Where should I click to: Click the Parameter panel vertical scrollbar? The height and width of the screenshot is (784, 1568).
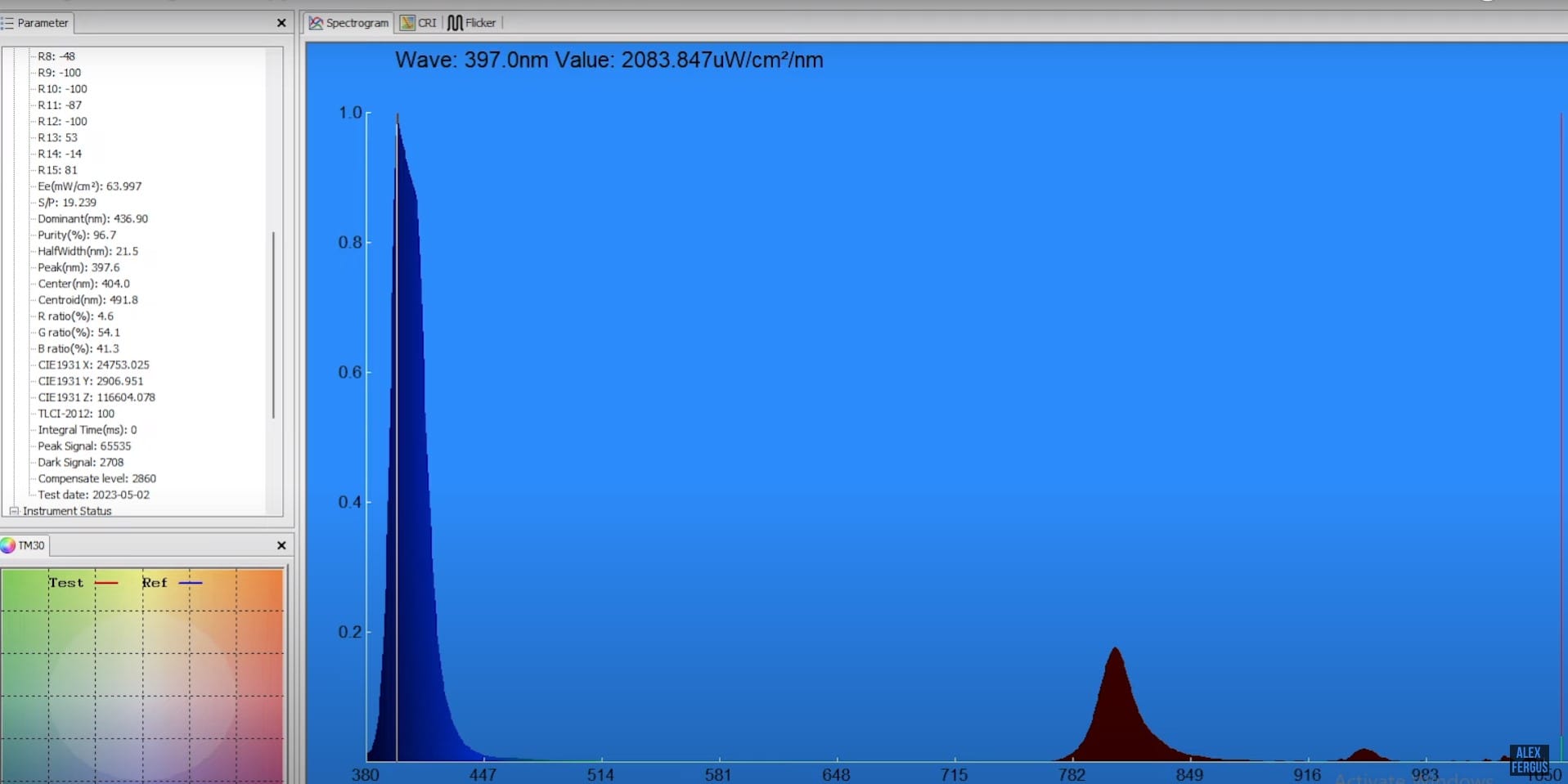[x=273, y=325]
